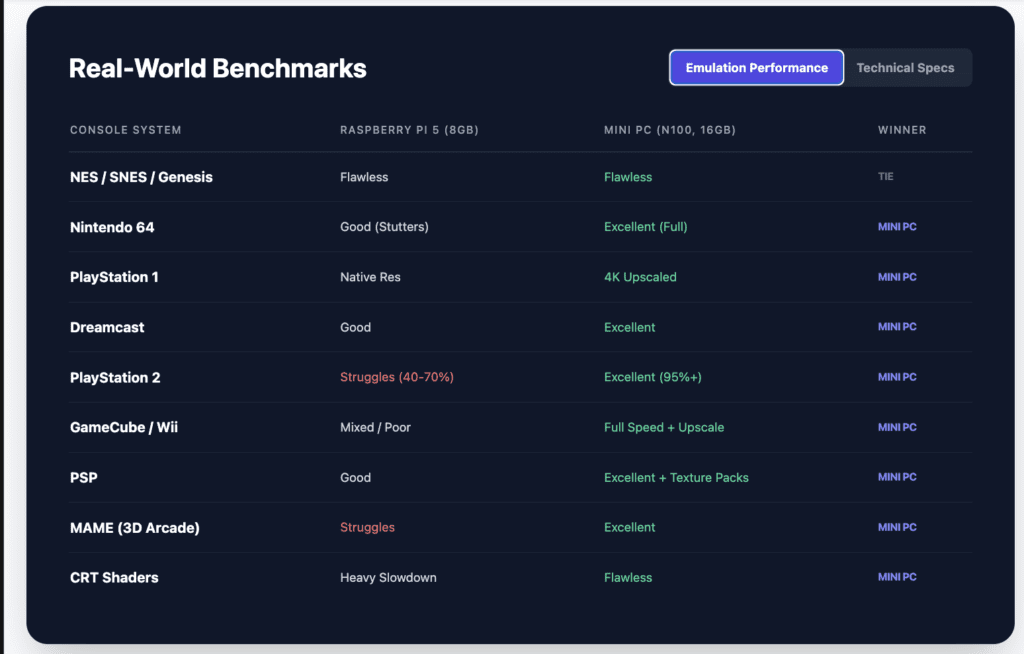Click Struggles in MAME (3D Arcade) row

click(x=367, y=527)
